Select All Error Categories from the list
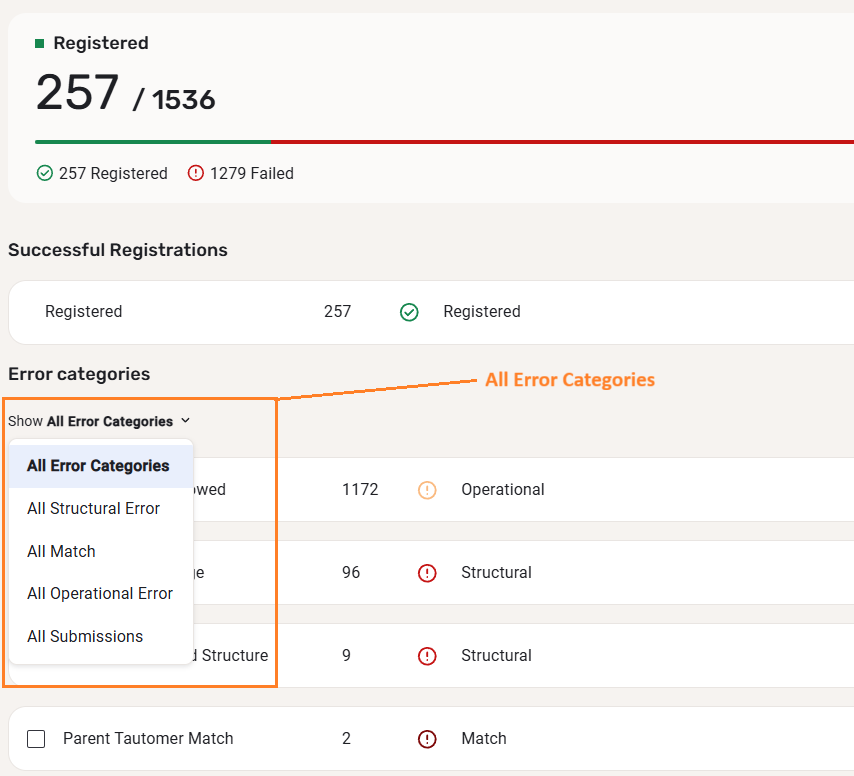 pyautogui.click(x=98, y=466)
